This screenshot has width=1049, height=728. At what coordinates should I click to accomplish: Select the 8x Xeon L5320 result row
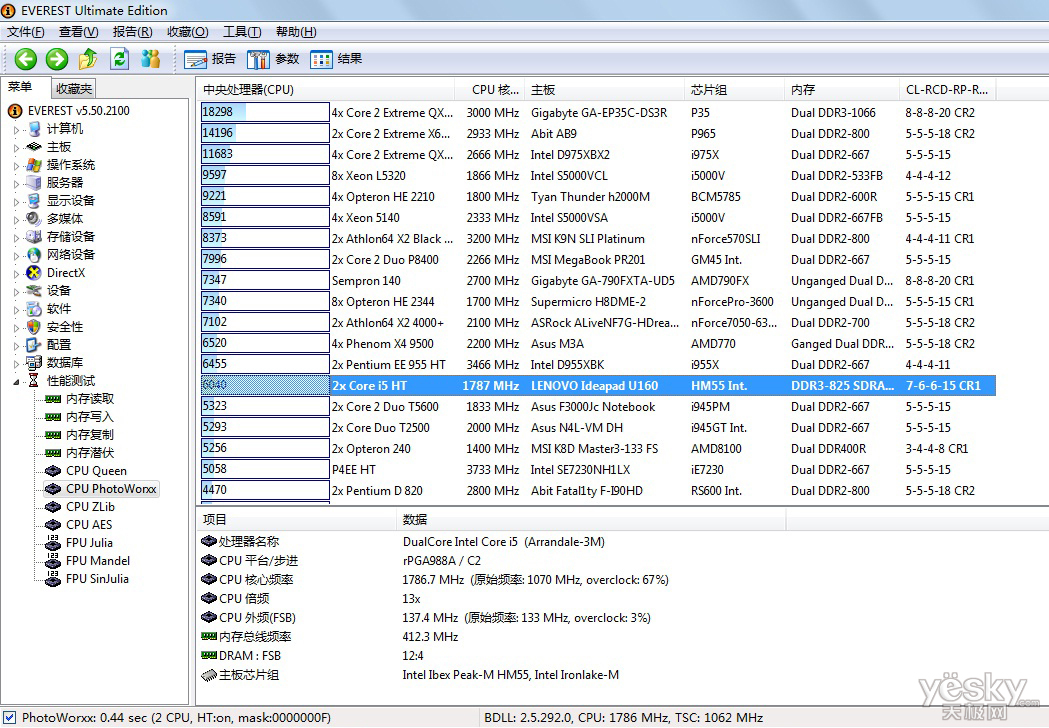tap(598, 175)
